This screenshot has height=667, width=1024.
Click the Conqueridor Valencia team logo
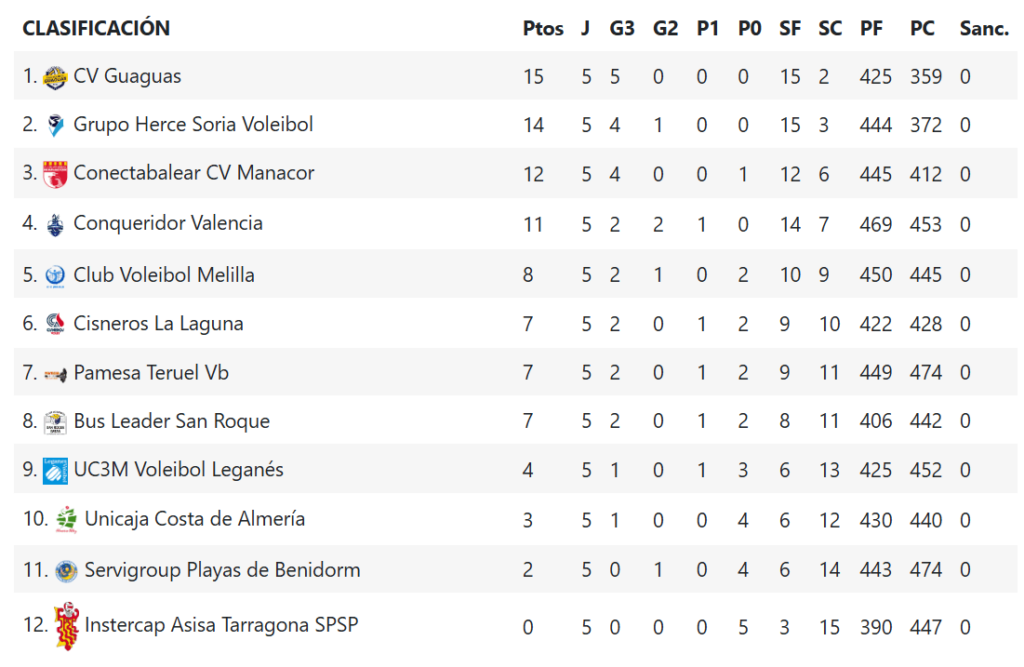pyautogui.click(x=56, y=224)
